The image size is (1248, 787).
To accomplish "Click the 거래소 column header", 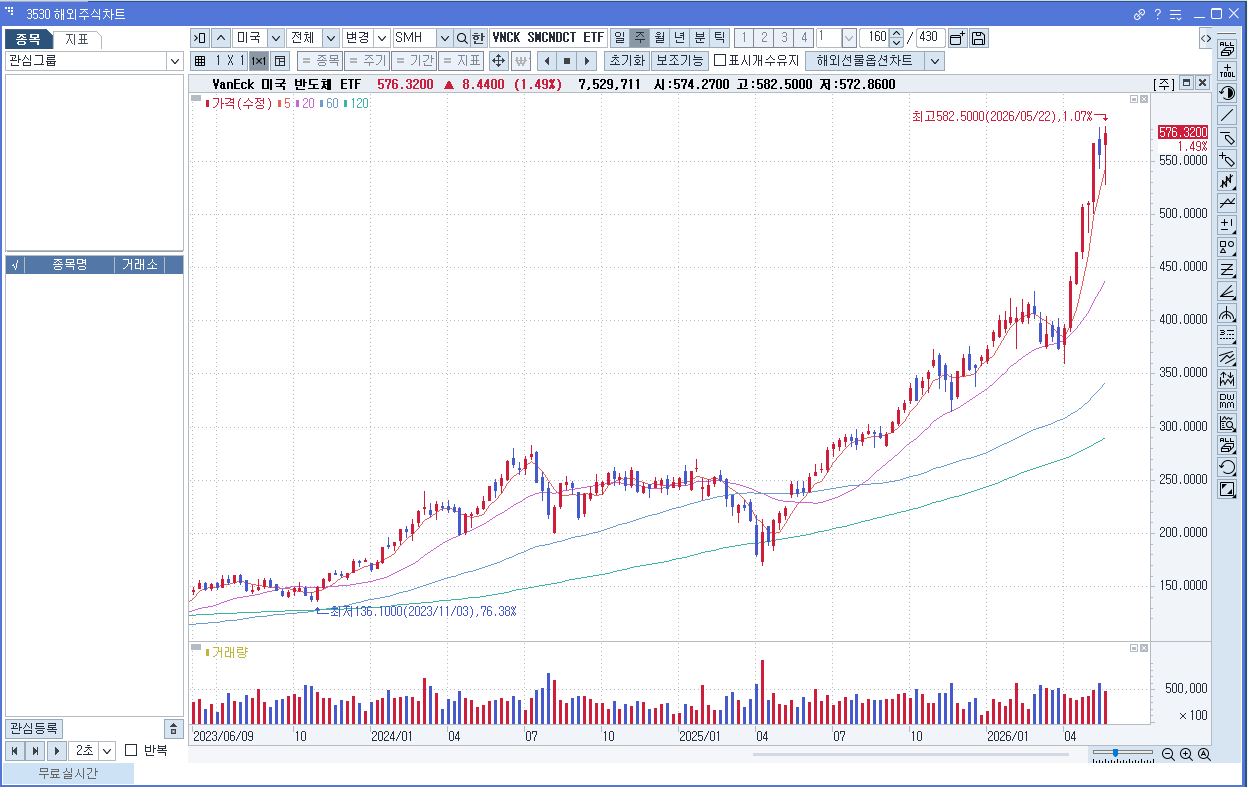I will point(139,264).
